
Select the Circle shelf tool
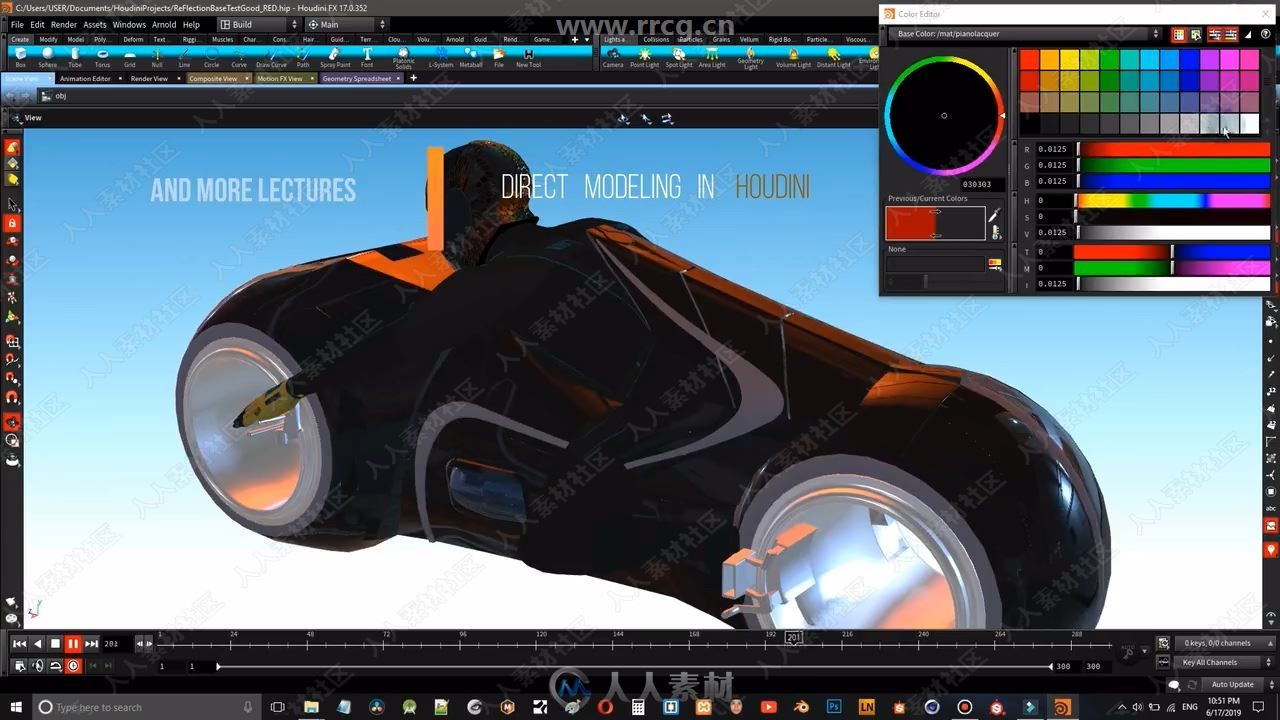click(x=212, y=57)
